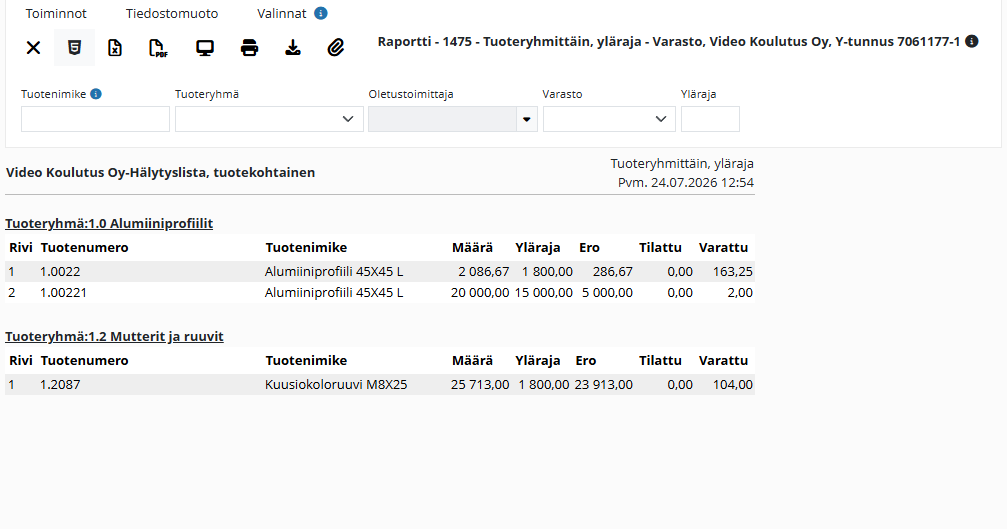The width and height of the screenshot is (1007, 529).
Task: Open info icon next to Valinnat
Action: point(320,13)
